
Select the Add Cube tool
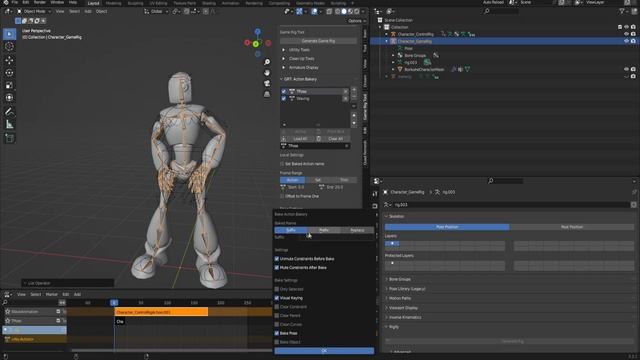(9, 138)
